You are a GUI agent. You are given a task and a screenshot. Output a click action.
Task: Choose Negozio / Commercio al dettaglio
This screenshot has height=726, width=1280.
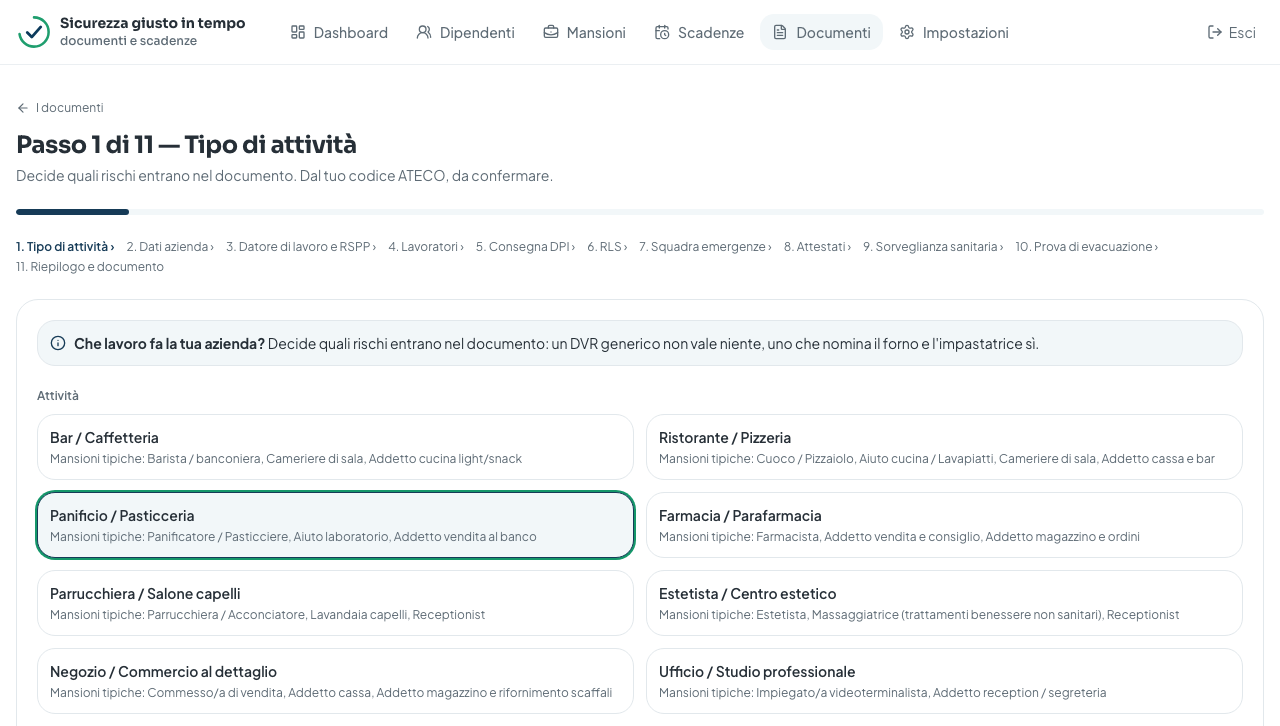pyautogui.click(x=335, y=681)
